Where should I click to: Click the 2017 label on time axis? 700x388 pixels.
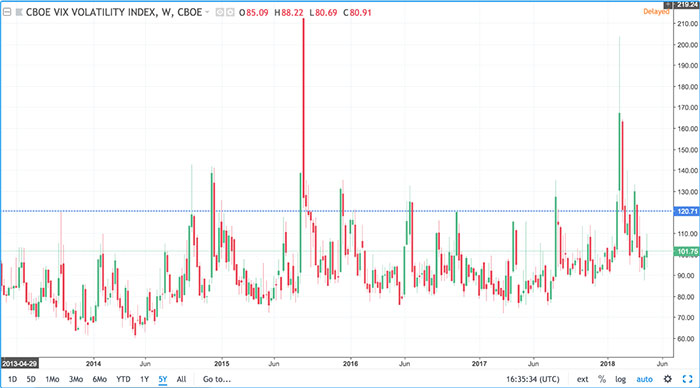tap(479, 363)
